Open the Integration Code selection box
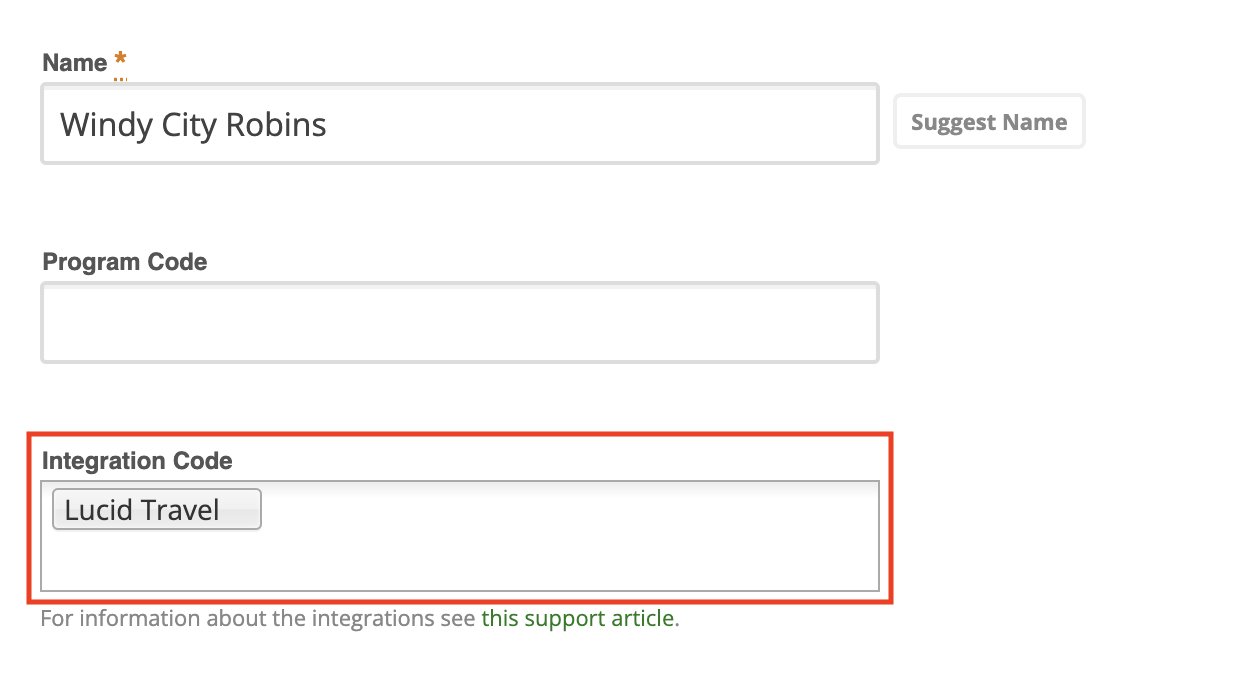The width and height of the screenshot is (1234, 682). coord(460,536)
